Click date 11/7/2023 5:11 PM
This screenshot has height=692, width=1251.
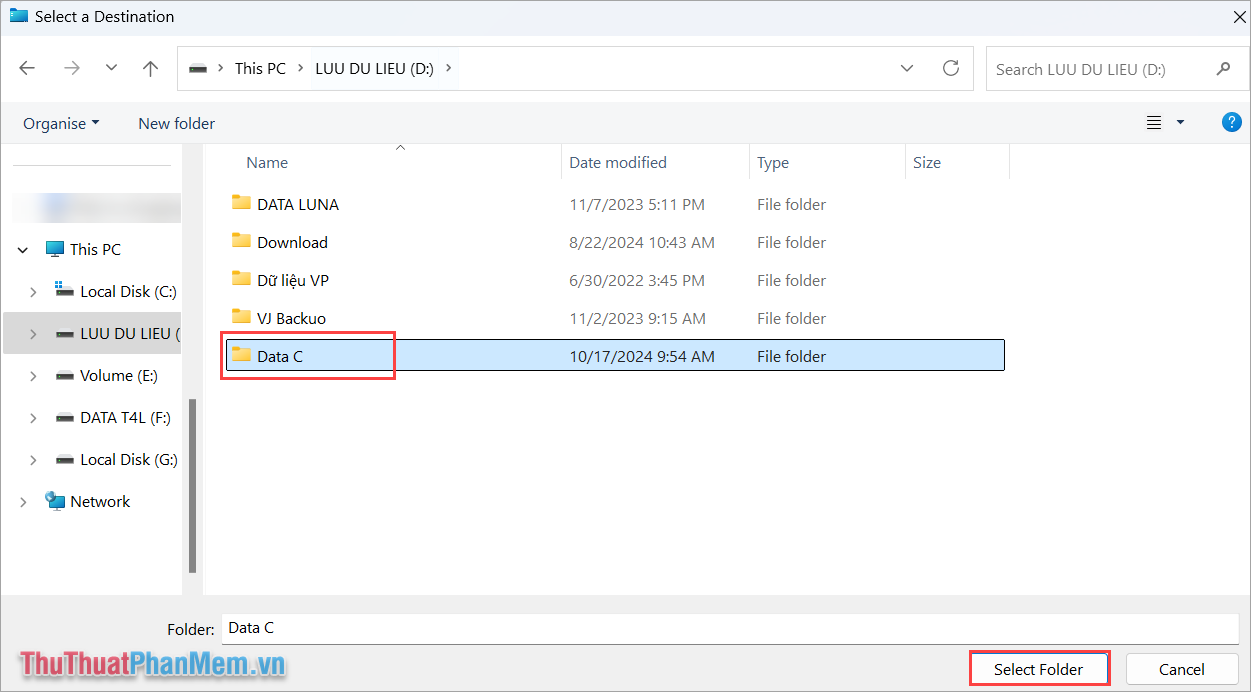tap(637, 204)
